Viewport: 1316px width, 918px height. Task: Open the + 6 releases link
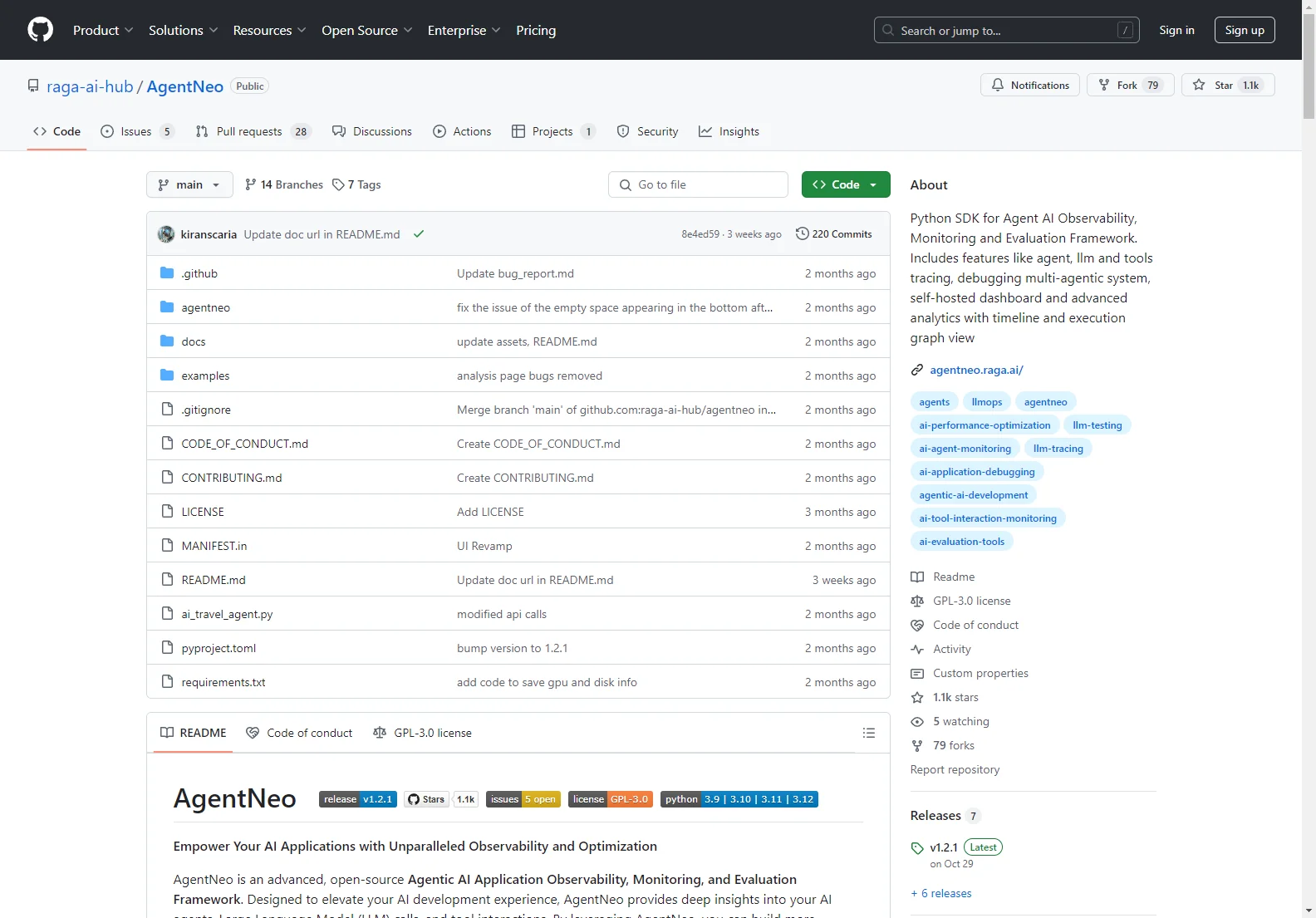click(941, 893)
